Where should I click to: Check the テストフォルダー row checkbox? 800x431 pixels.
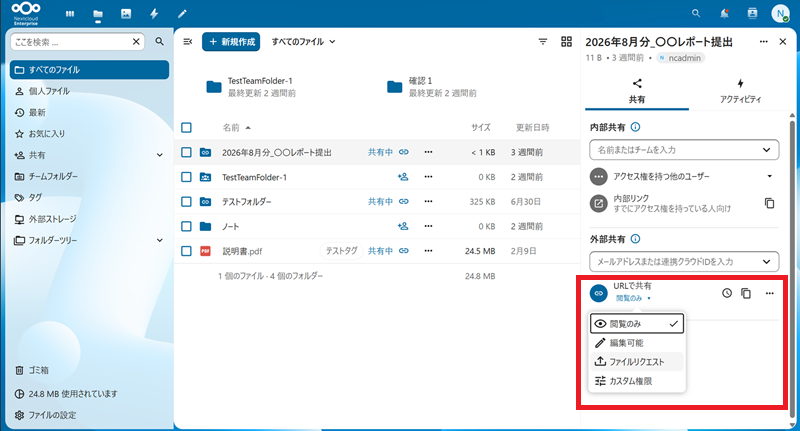(186, 201)
